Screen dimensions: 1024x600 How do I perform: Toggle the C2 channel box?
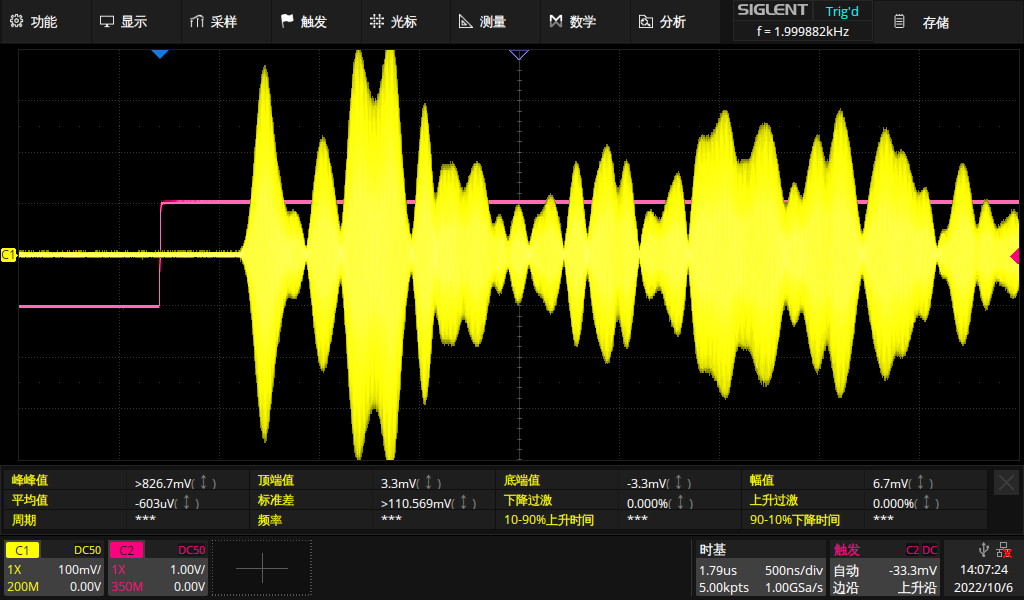pyautogui.click(x=158, y=568)
